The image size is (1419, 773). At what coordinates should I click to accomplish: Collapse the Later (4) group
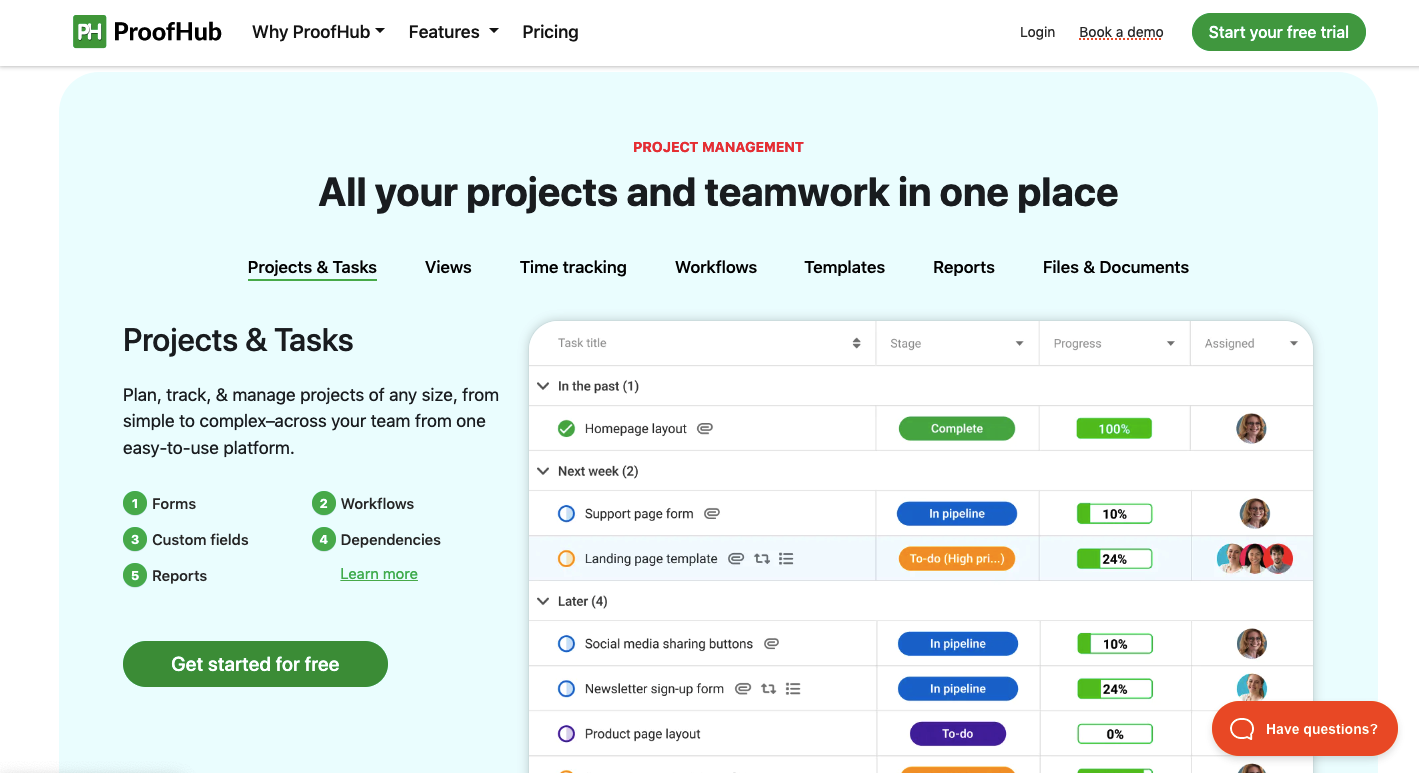point(543,601)
